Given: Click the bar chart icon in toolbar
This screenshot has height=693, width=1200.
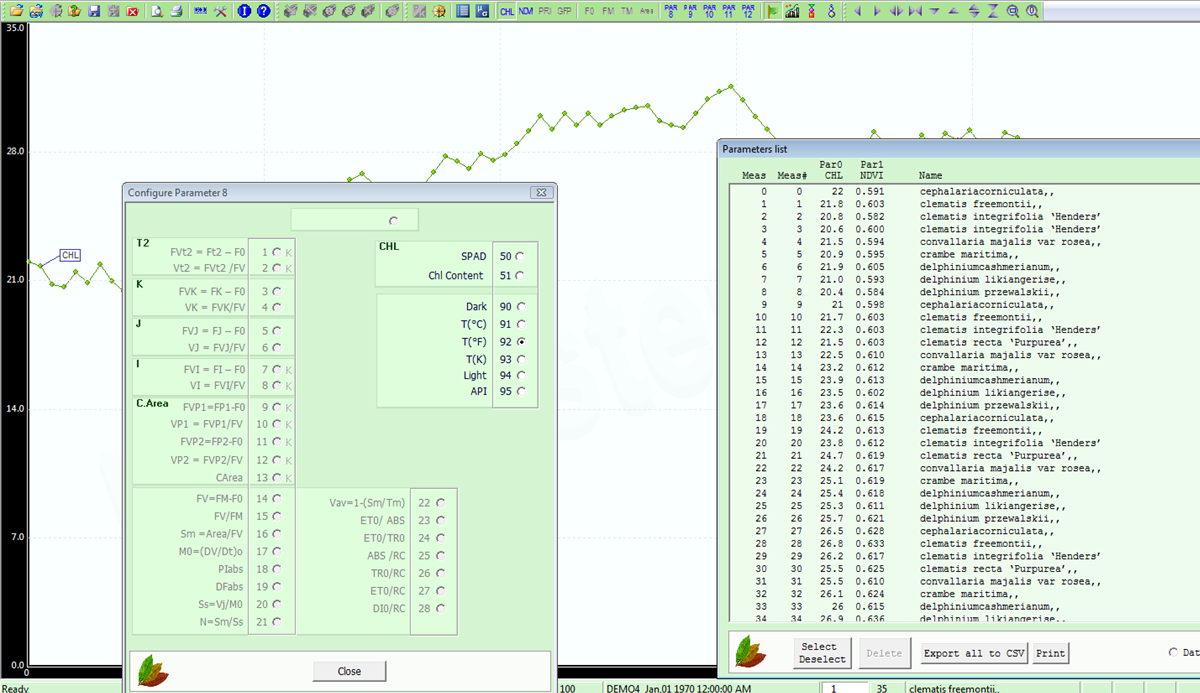Looking at the screenshot, I should tap(792, 11).
